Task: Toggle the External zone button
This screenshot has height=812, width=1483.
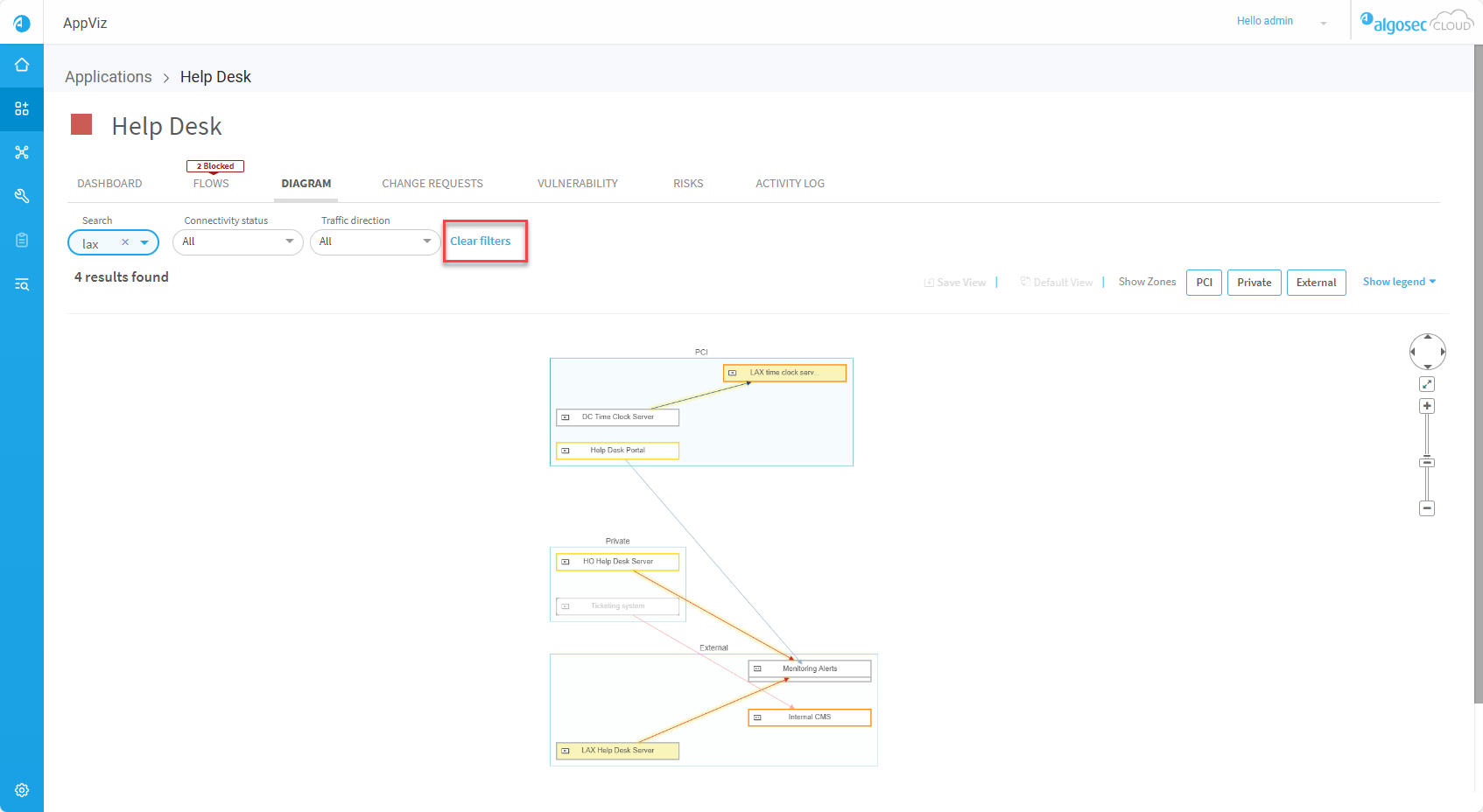Action: click(1316, 283)
